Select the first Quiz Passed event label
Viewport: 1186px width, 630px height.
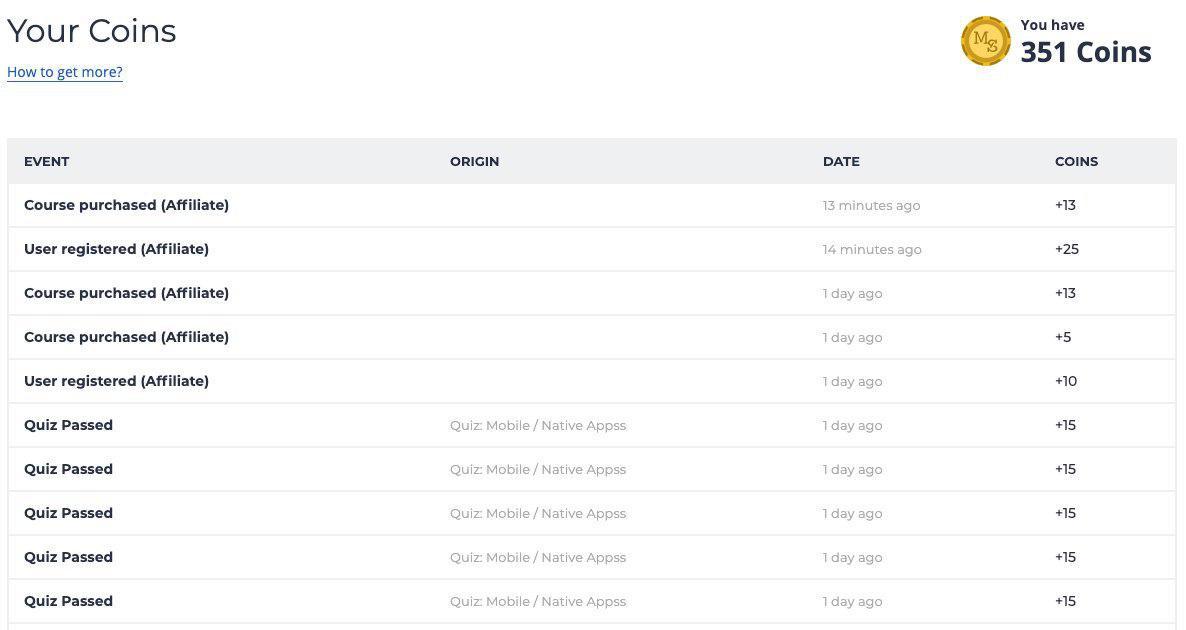[68, 425]
